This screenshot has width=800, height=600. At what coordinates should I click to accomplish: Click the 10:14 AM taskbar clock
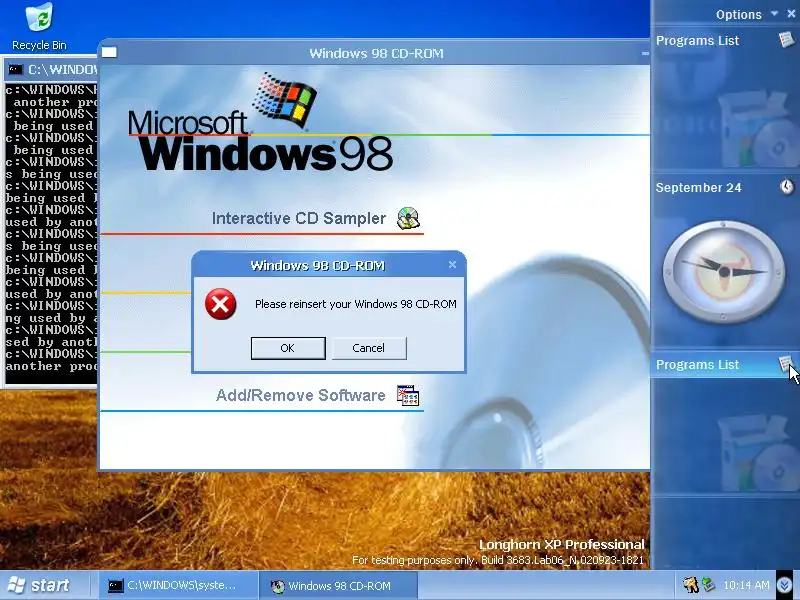tap(746, 585)
